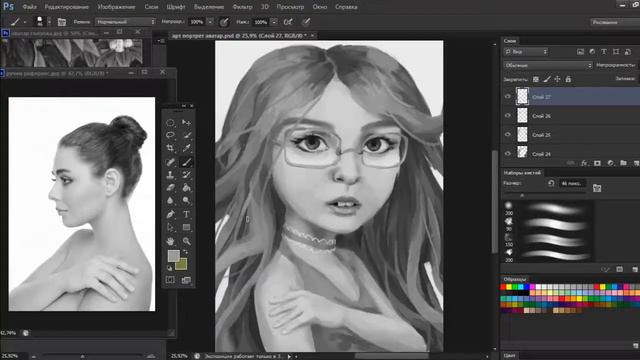Open the Справка menu

click(x=346, y=7)
